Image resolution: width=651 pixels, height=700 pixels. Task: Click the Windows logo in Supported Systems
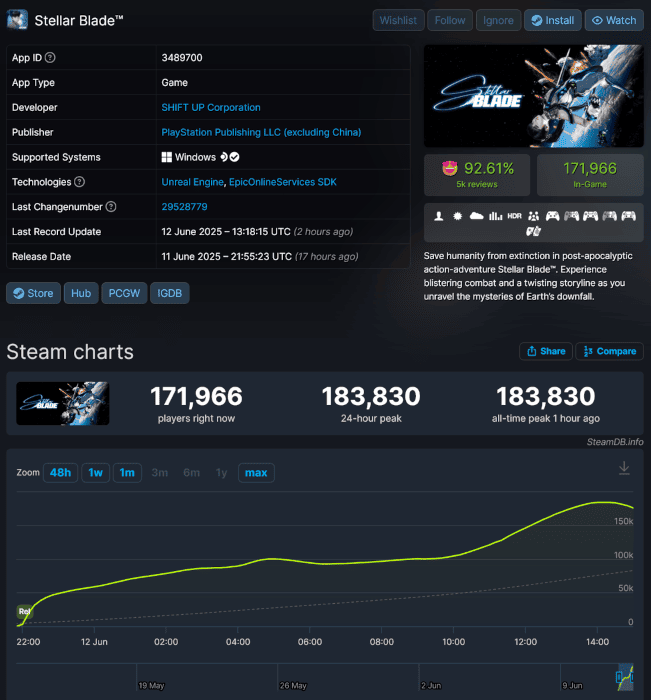pyautogui.click(x=167, y=157)
